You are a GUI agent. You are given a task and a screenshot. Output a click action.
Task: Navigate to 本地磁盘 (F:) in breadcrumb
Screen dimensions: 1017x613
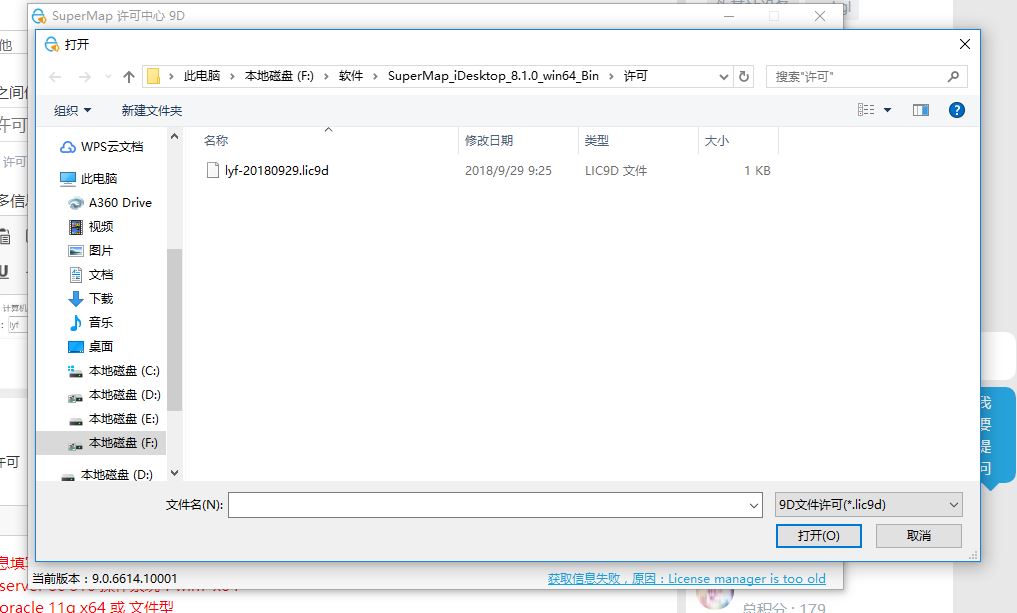[x=279, y=76]
